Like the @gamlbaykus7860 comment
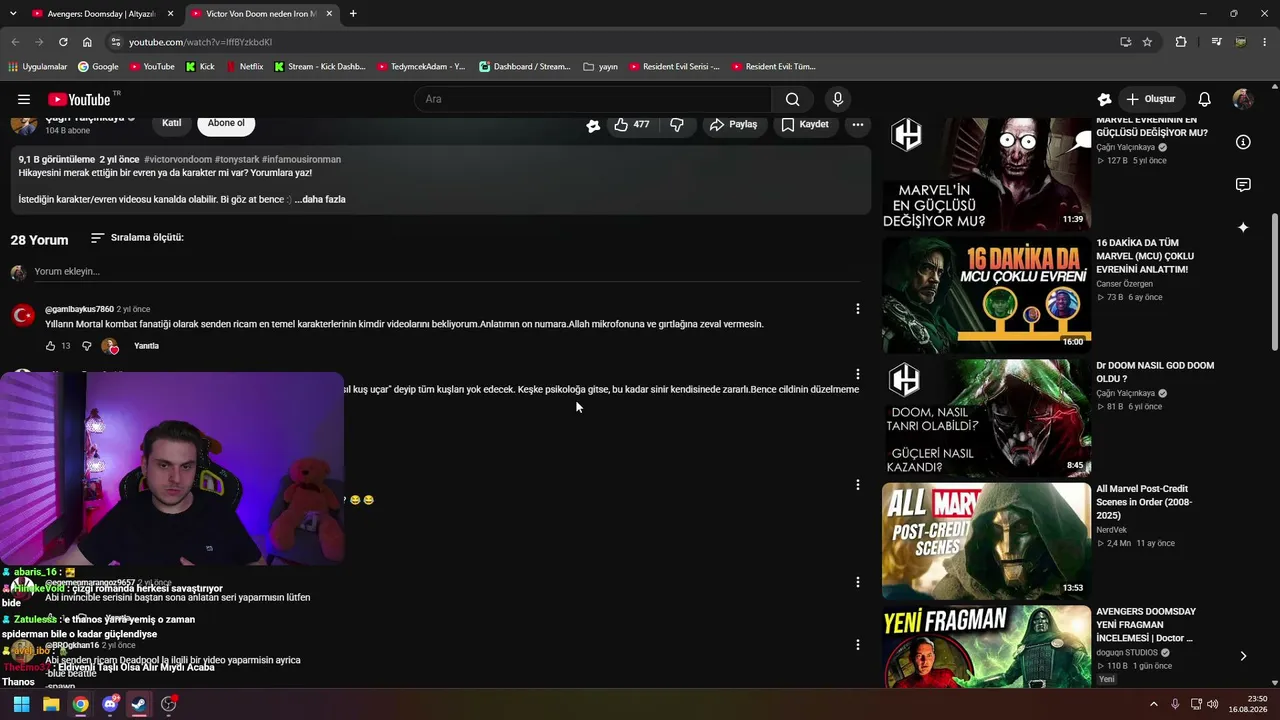1280x720 pixels. point(51,346)
